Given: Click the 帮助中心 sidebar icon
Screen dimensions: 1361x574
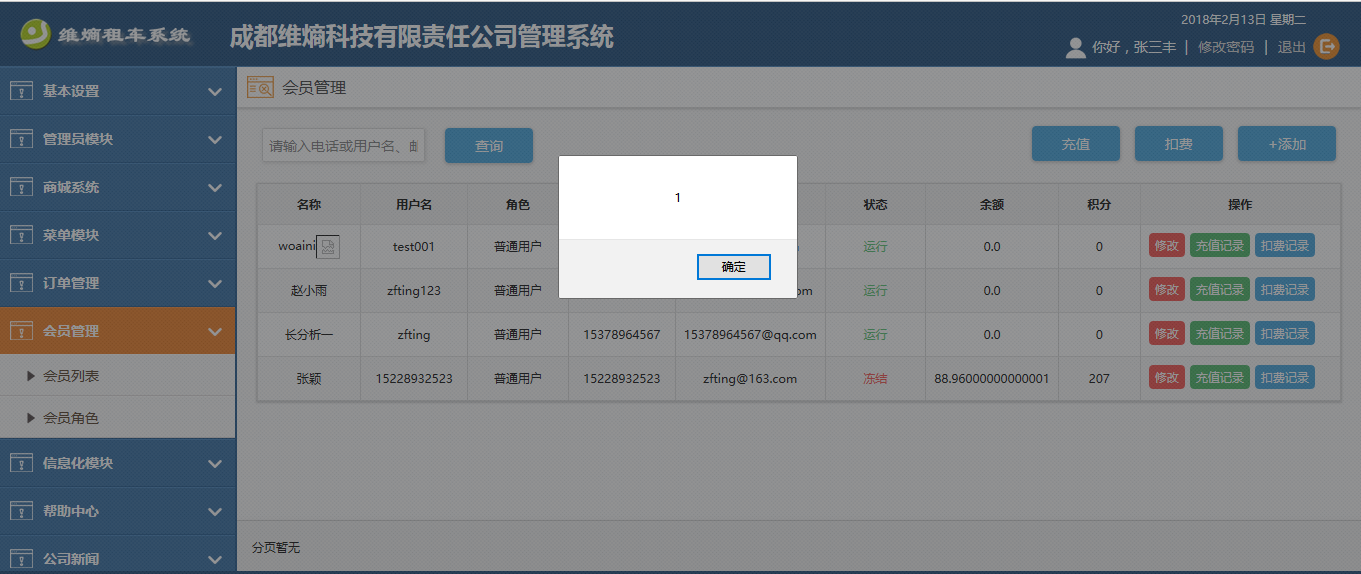Looking at the screenshot, I should (x=21, y=511).
